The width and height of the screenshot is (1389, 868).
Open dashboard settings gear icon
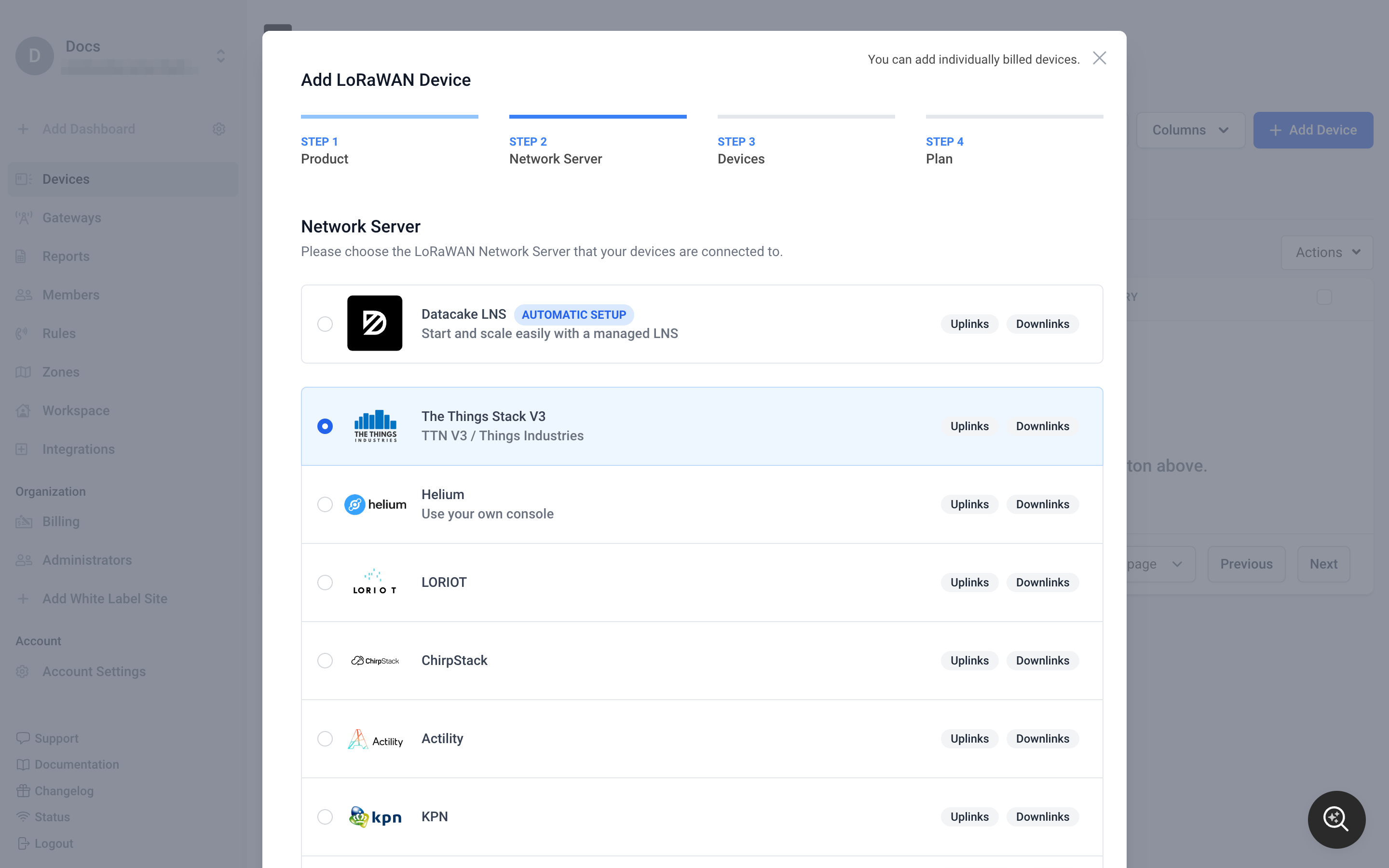click(218, 129)
